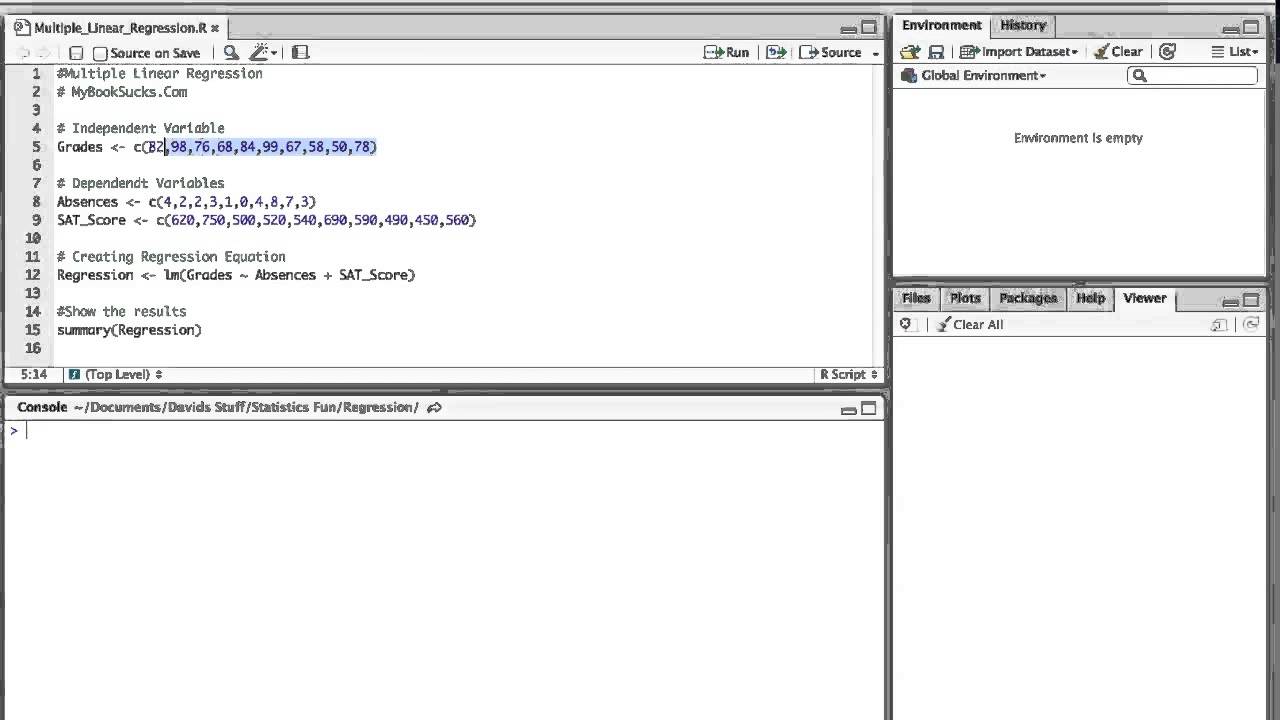Image resolution: width=1280 pixels, height=720 pixels.
Task: Click the remove current viewer item icon
Action: pyautogui.click(x=906, y=324)
